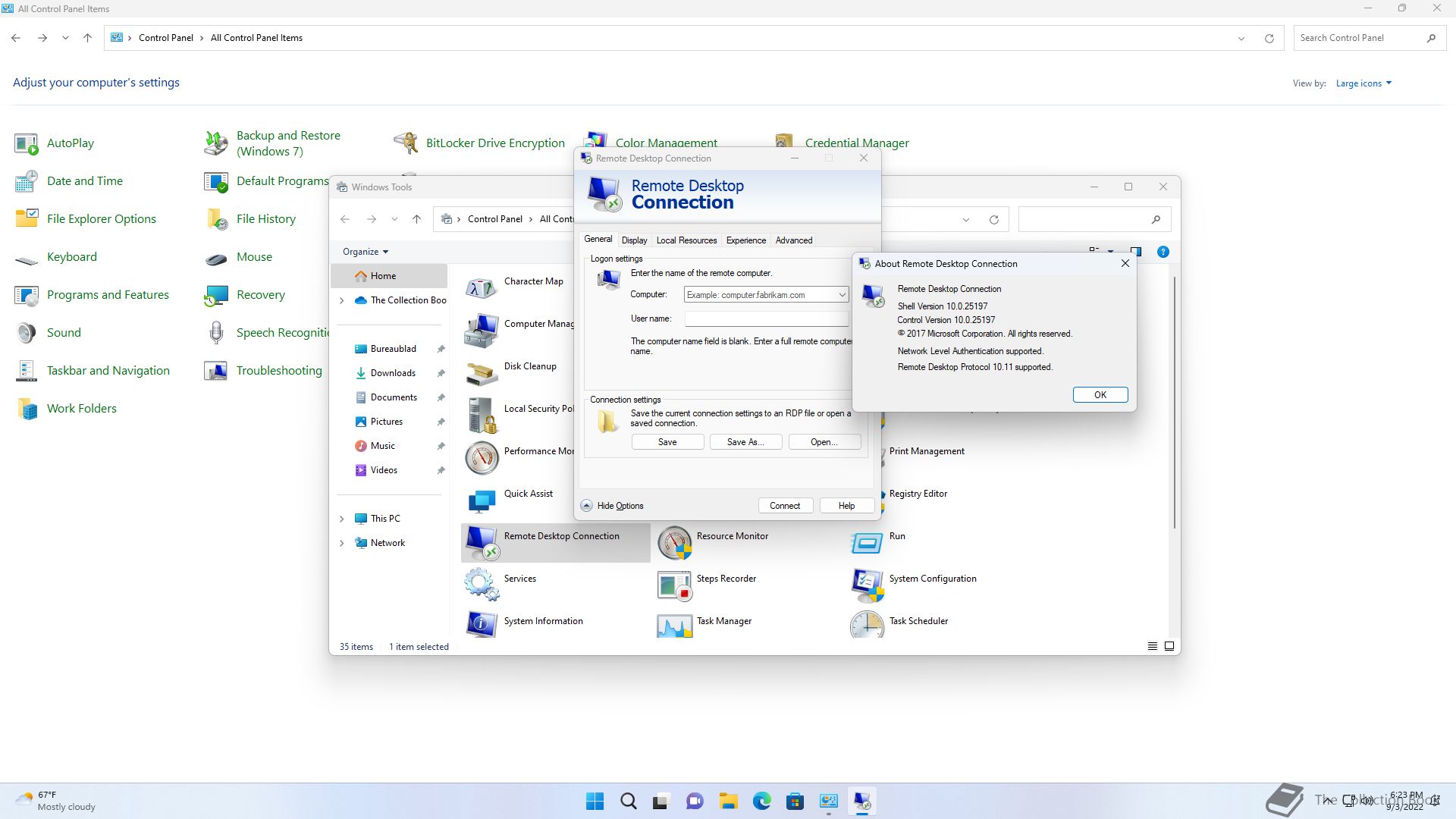The image size is (1456, 819).
Task: Switch to Advanced tab
Action: pos(794,240)
